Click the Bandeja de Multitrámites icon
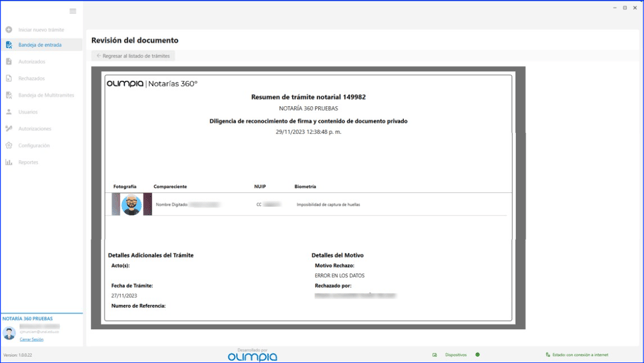Viewport: 644px width, 363px height. tap(9, 95)
